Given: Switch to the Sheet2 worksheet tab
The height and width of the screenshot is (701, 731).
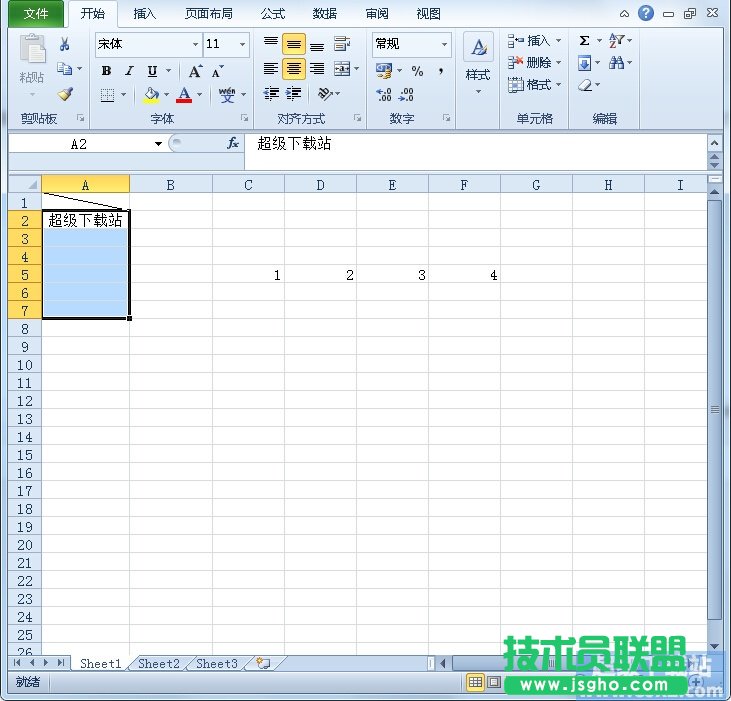Looking at the screenshot, I should coord(159,664).
